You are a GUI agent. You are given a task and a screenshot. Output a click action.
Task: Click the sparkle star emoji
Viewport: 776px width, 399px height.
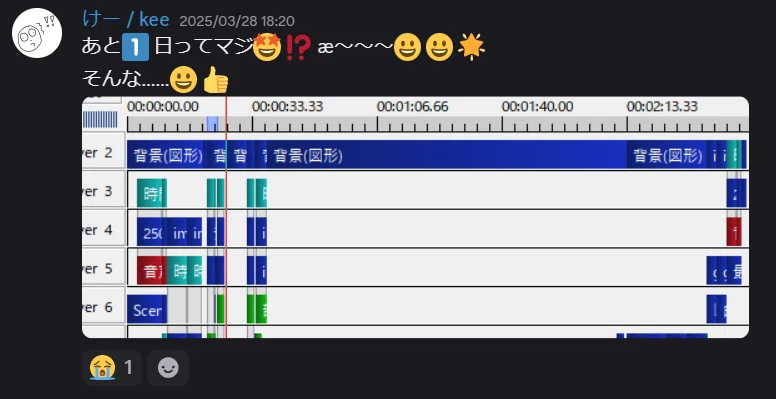pos(471,48)
